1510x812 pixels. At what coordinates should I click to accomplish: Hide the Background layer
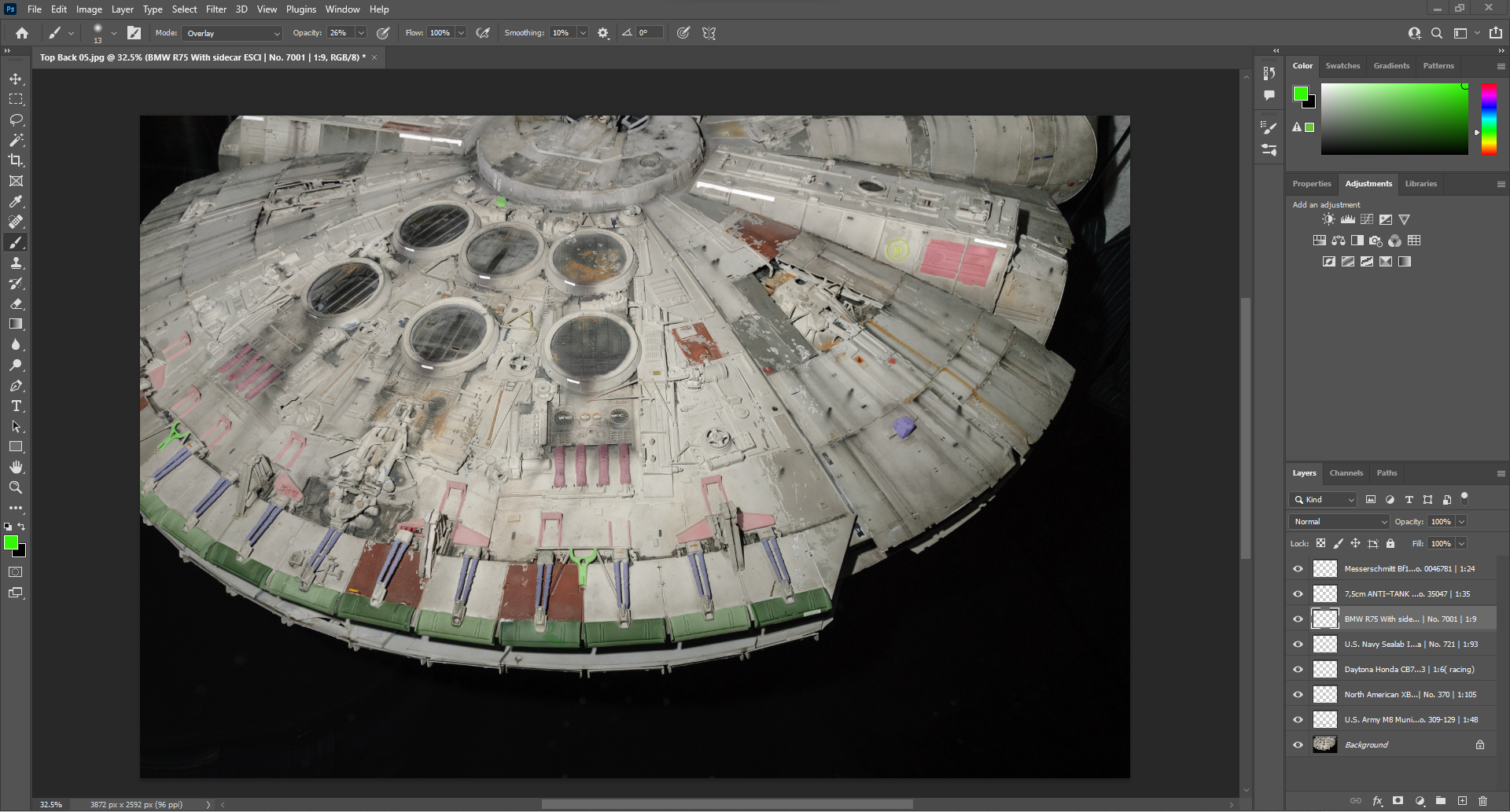click(1298, 744)
